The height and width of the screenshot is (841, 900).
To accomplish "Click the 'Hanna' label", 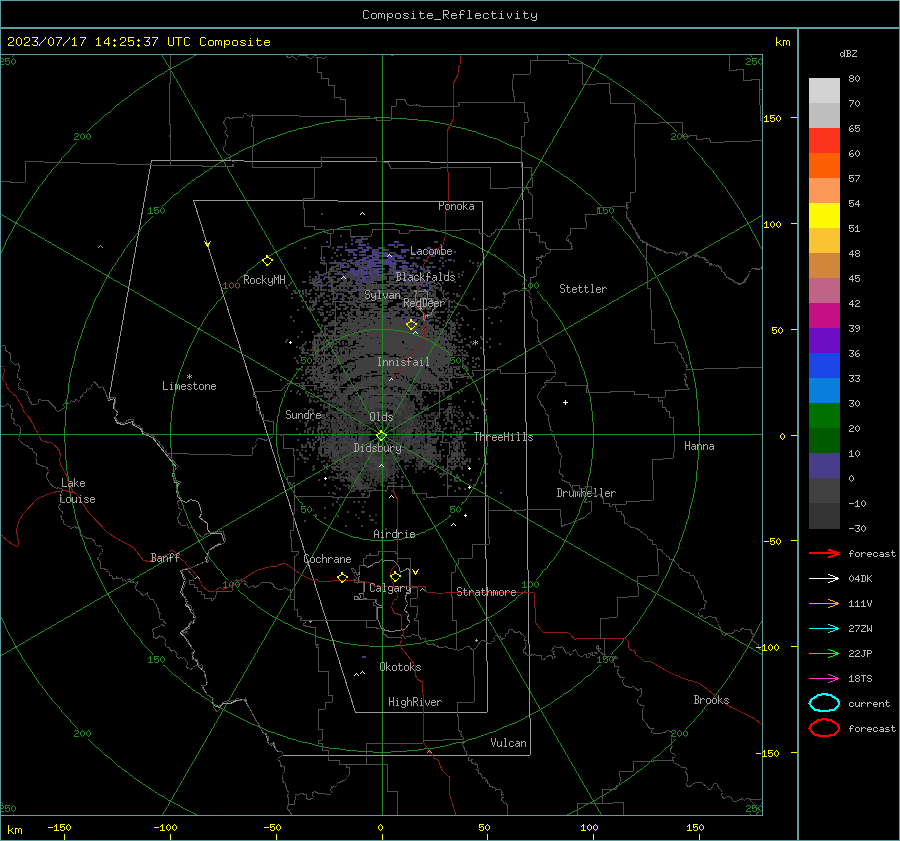I will pyautogui.click(x=699, y=446).
